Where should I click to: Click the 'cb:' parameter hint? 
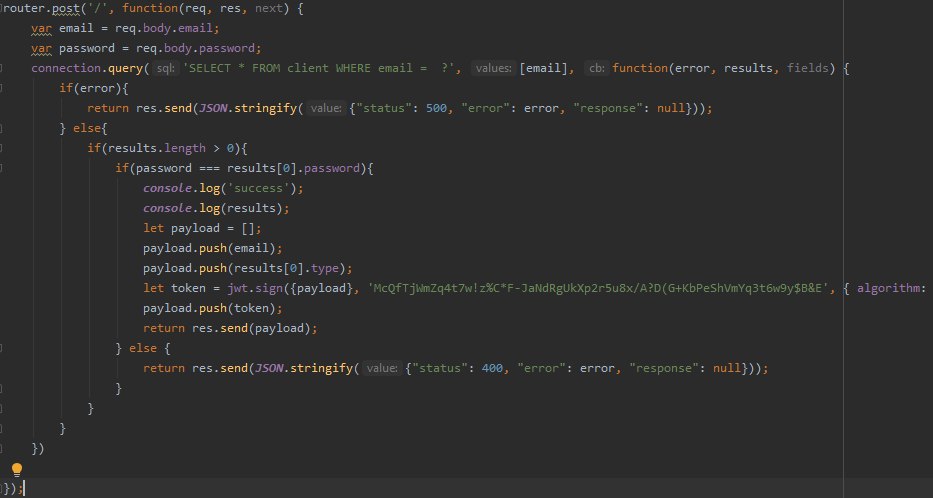pyautogui.click(x=596, y=68)
